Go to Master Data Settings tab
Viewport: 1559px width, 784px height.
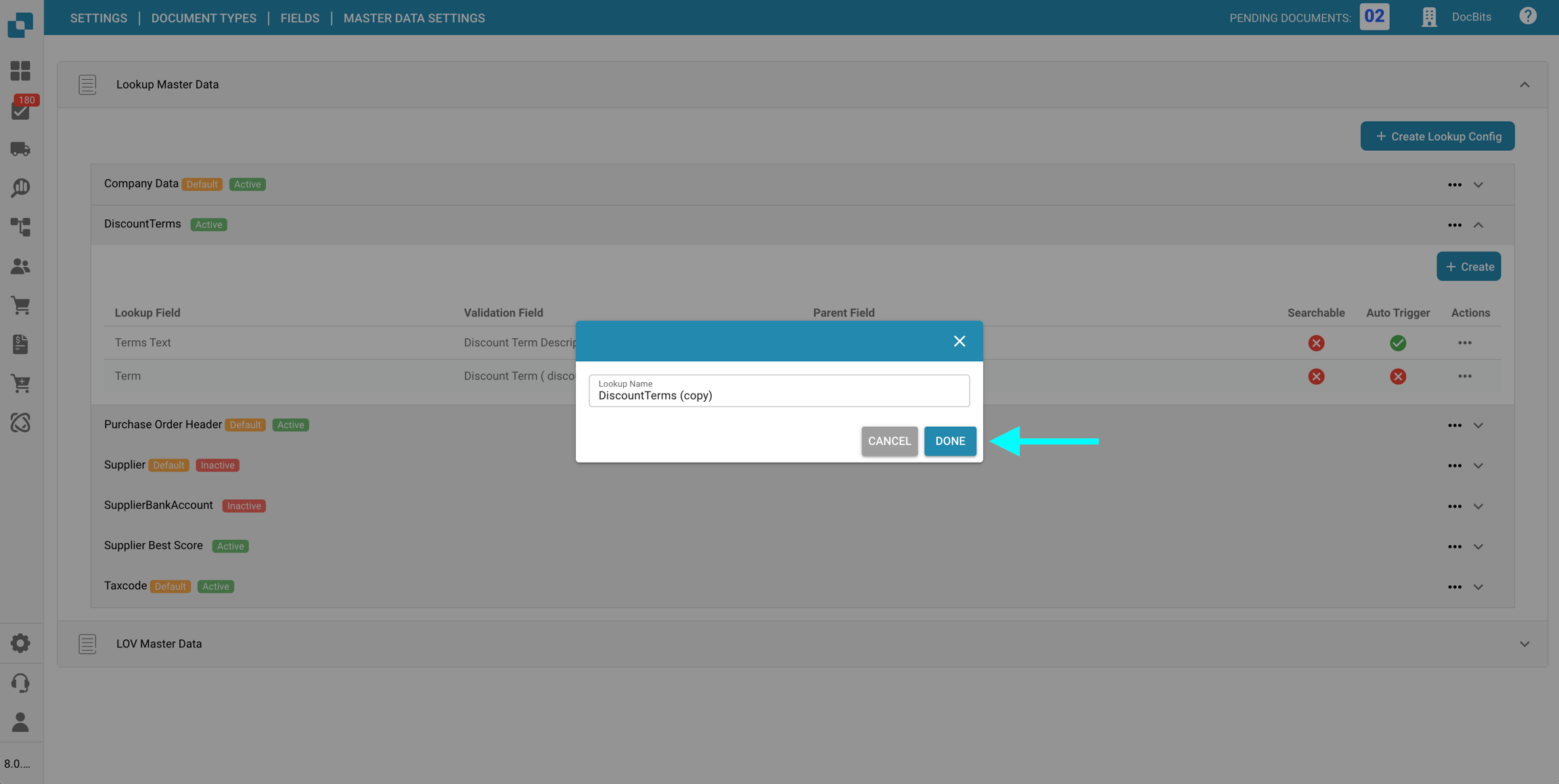[413, 18]
